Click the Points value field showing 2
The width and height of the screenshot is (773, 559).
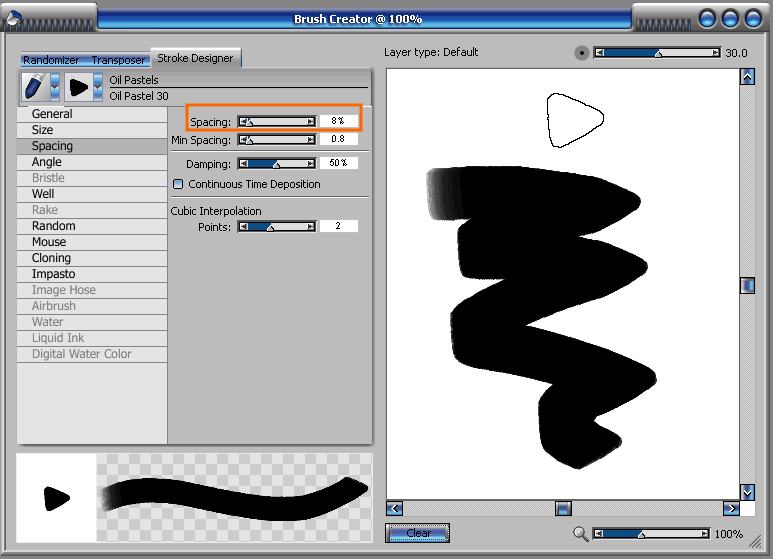click(x=338, y=226)
